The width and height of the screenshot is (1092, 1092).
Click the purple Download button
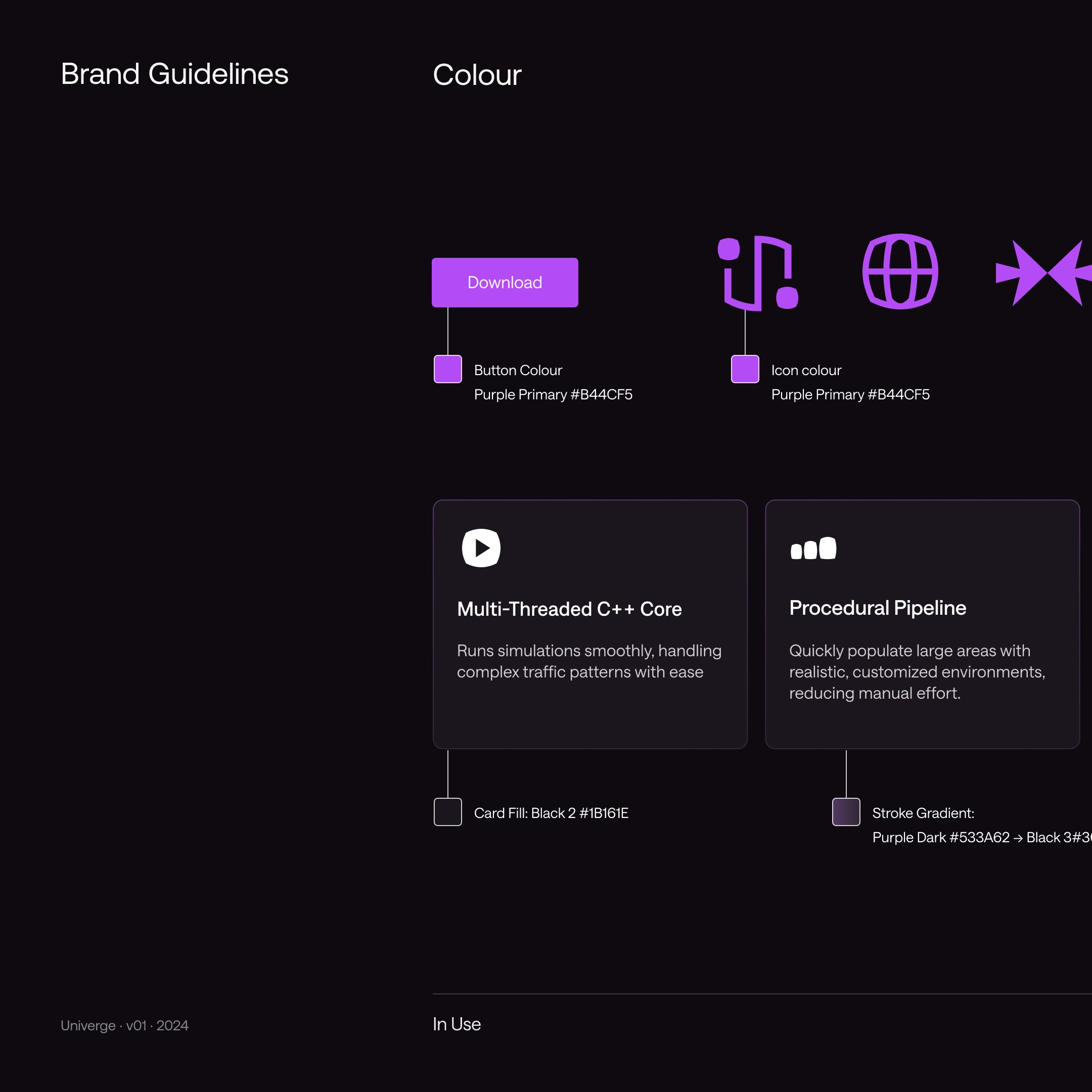[504, 283]
